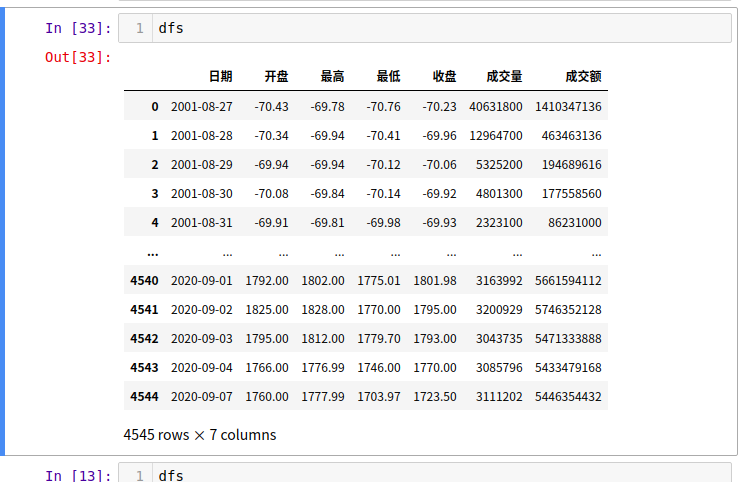Select the date cell 2020-09-02

coord(202,309)
